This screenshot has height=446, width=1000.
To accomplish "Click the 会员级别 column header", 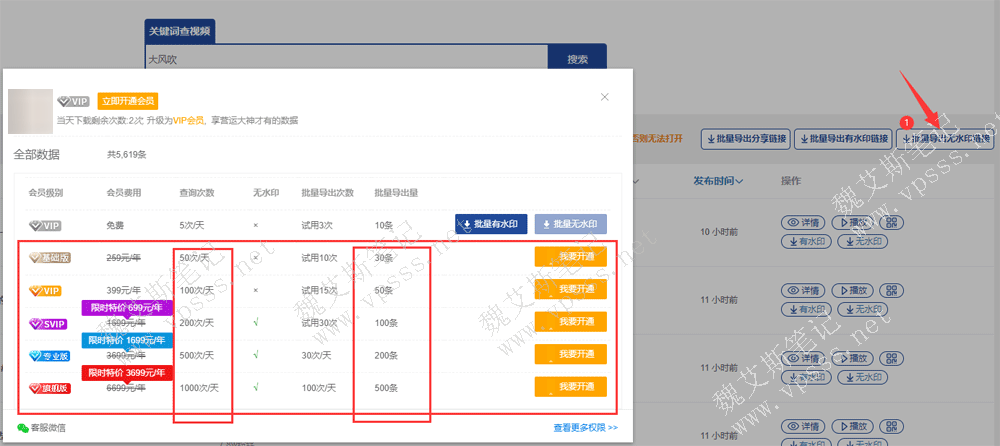I will pyautogui.click(x=45, y=193).
